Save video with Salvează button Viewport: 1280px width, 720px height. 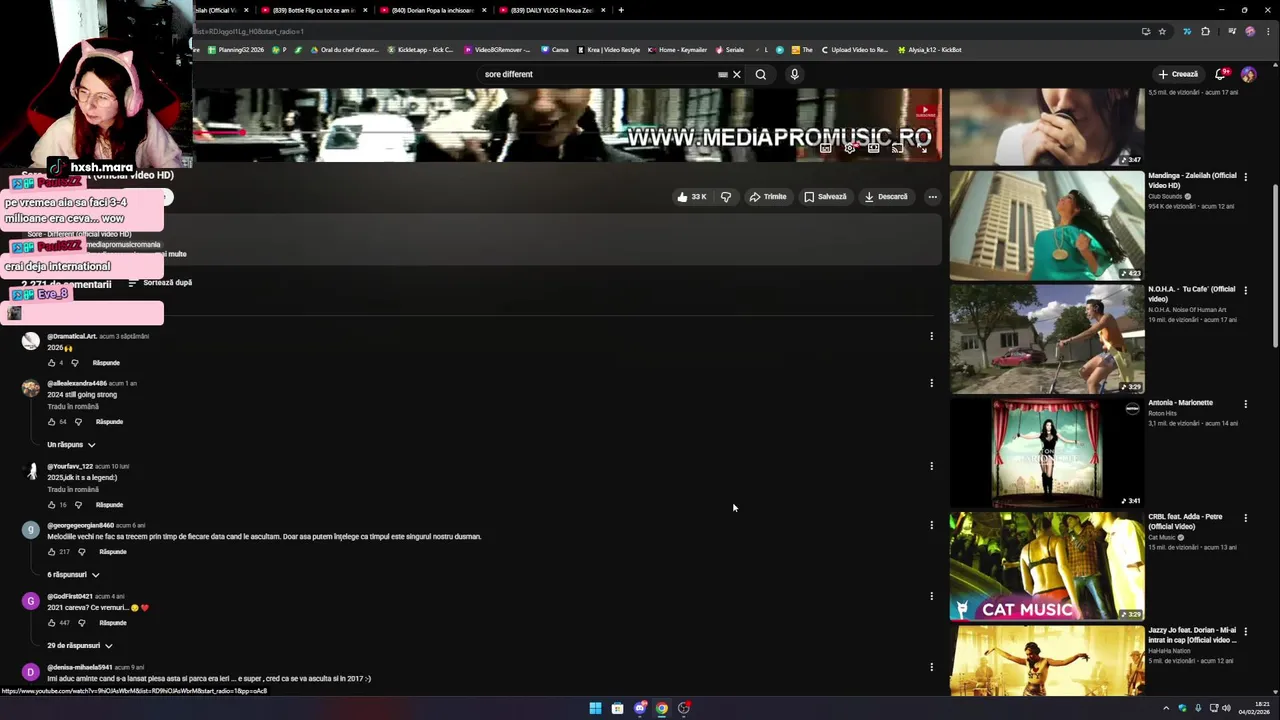(x=825, y=197)
